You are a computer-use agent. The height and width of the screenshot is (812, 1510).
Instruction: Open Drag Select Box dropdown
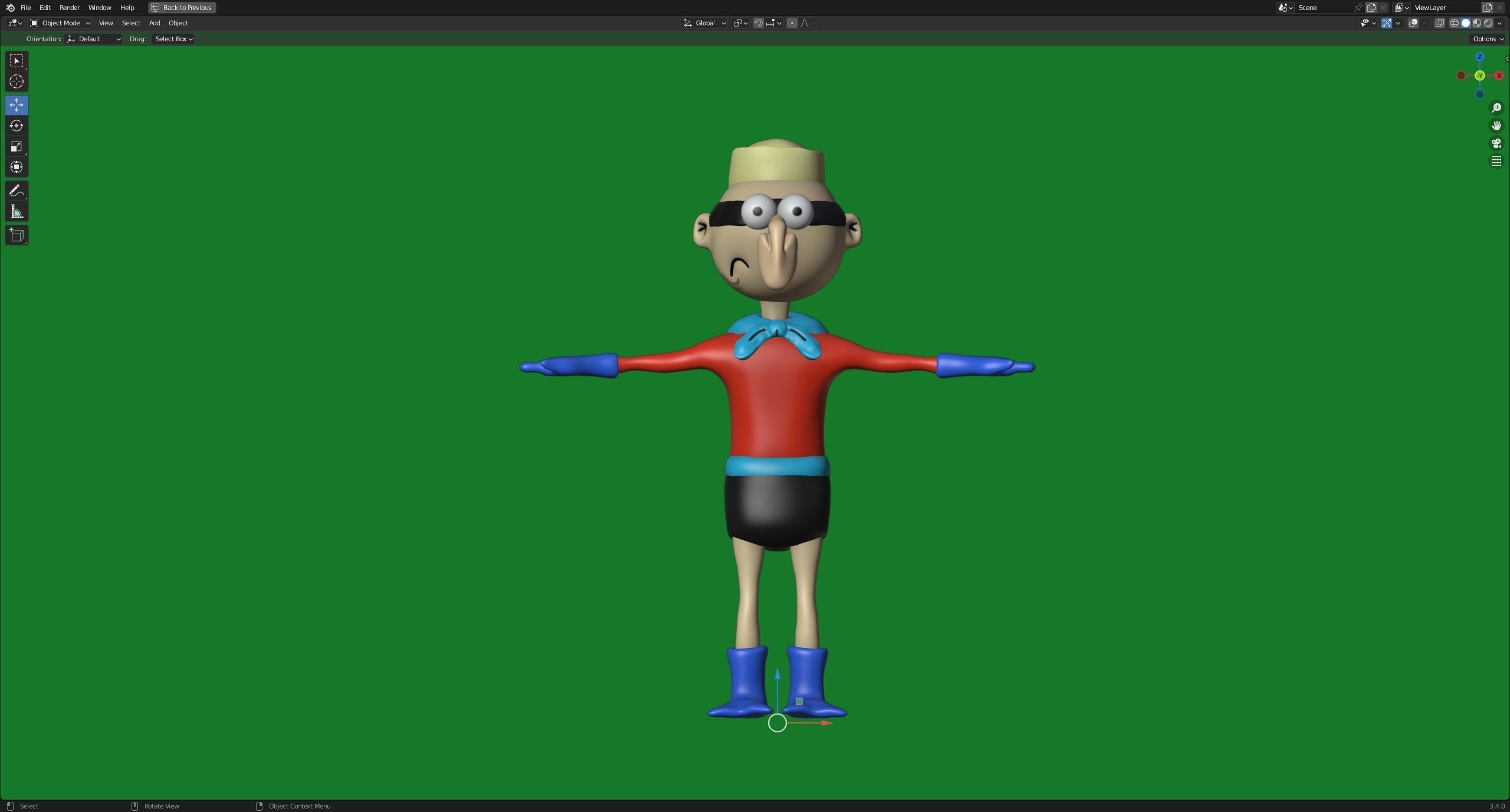173,39
